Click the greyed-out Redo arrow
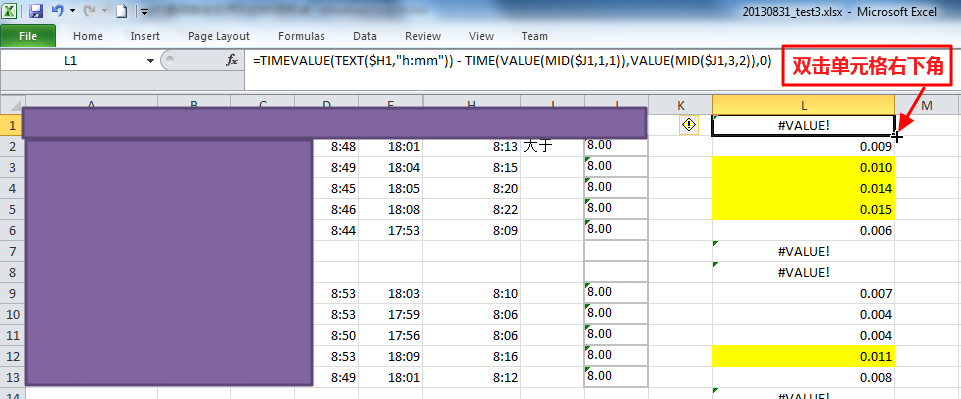 point(89,10)
